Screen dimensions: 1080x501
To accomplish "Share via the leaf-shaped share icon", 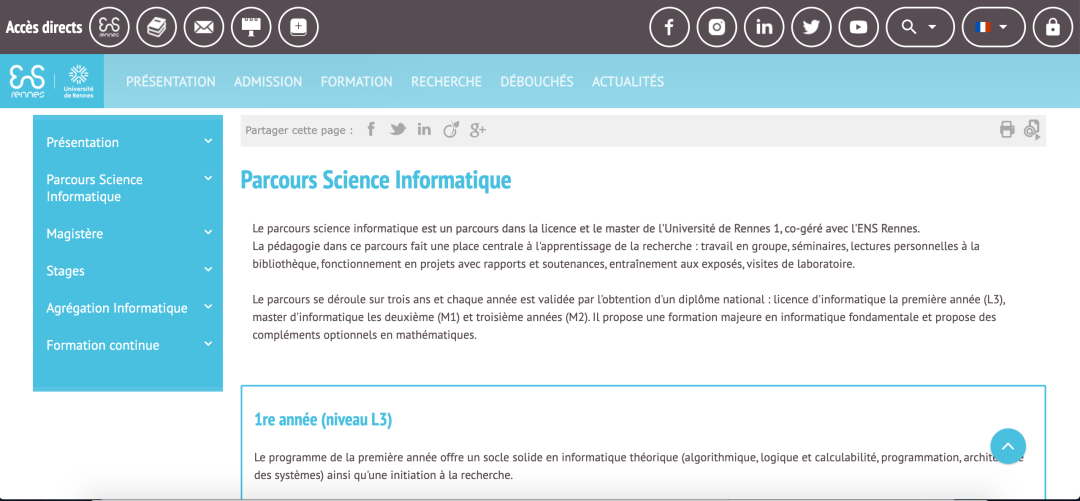I will coord(450,129).
